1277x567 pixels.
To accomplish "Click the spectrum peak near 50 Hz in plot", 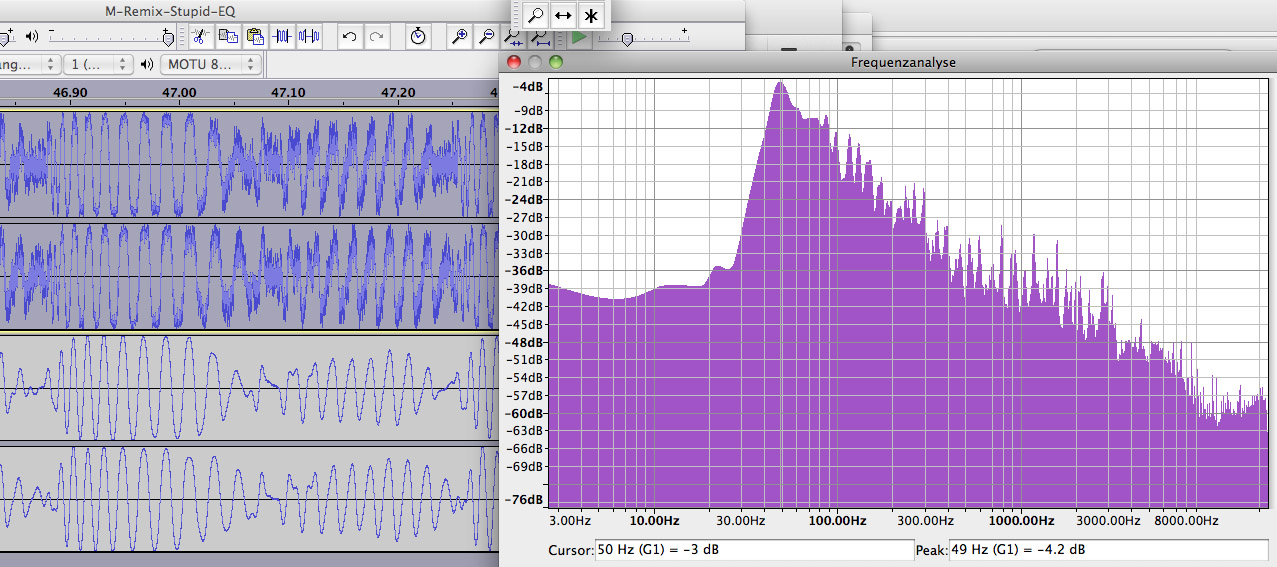I will point(779,84).
